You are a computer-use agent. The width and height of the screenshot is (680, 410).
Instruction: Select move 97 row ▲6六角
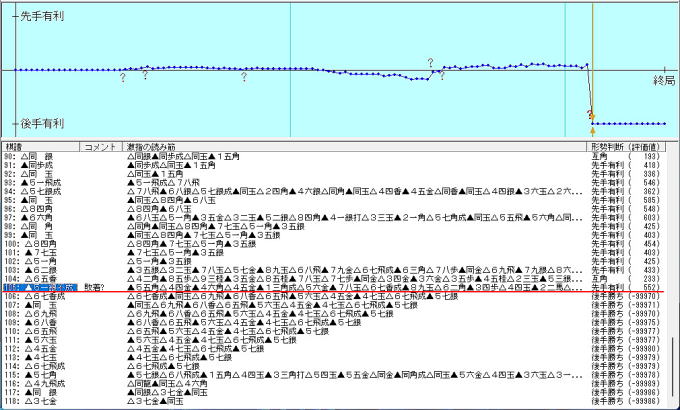coord(40,217)
